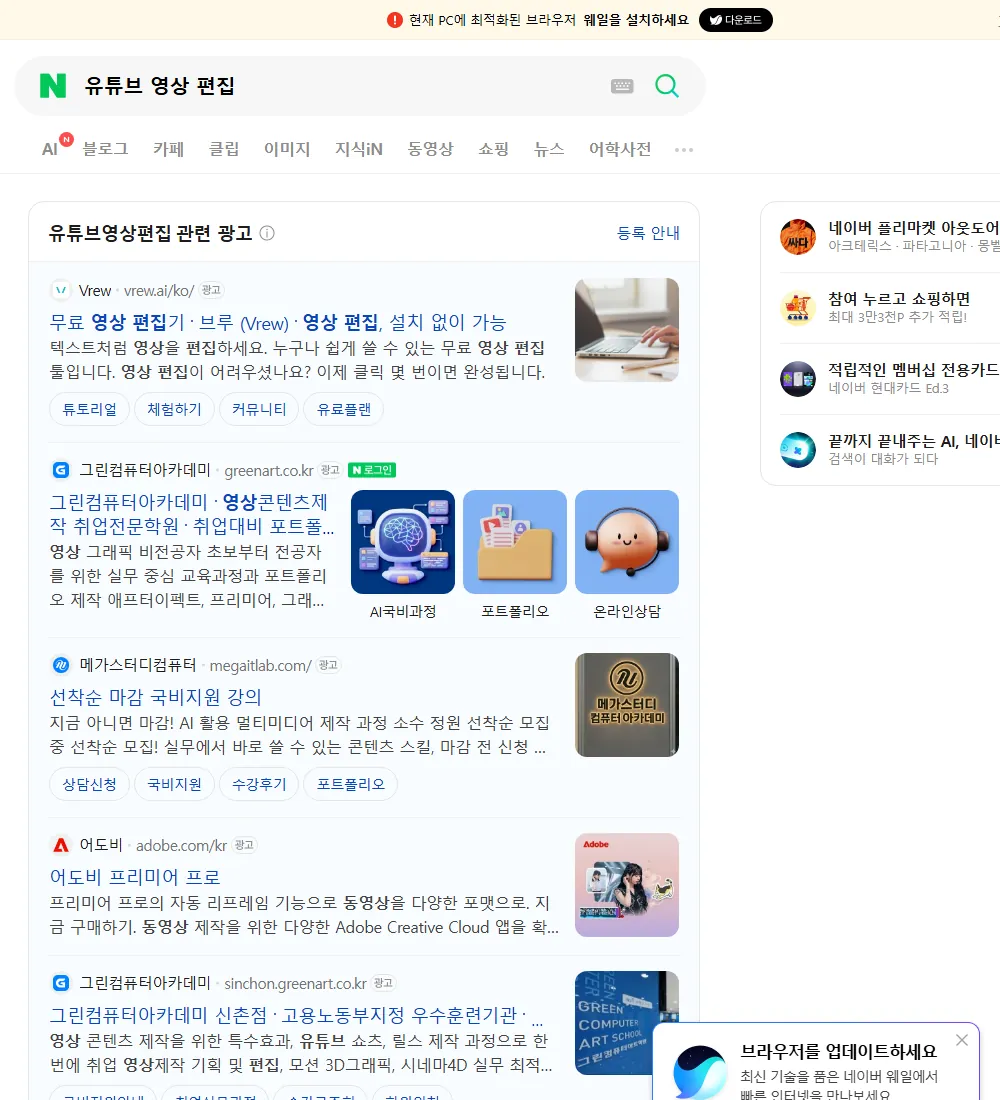Open the on-screen keyboard icon
The width and height of the screenshot is (1000, 1100).
coord(622,86)
